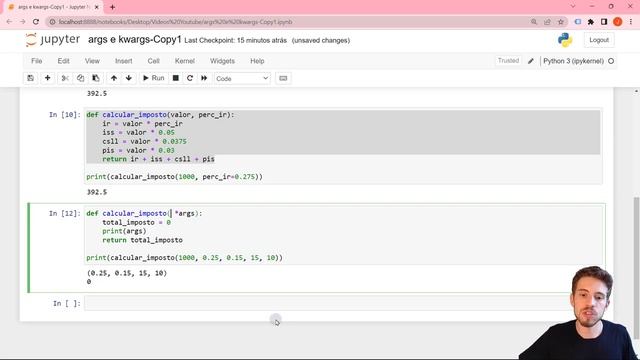Image resolution: width=640 pixels, height=360 pixels.
Task: Restart kernel and run all cells icon
Action: pos(204,78)
